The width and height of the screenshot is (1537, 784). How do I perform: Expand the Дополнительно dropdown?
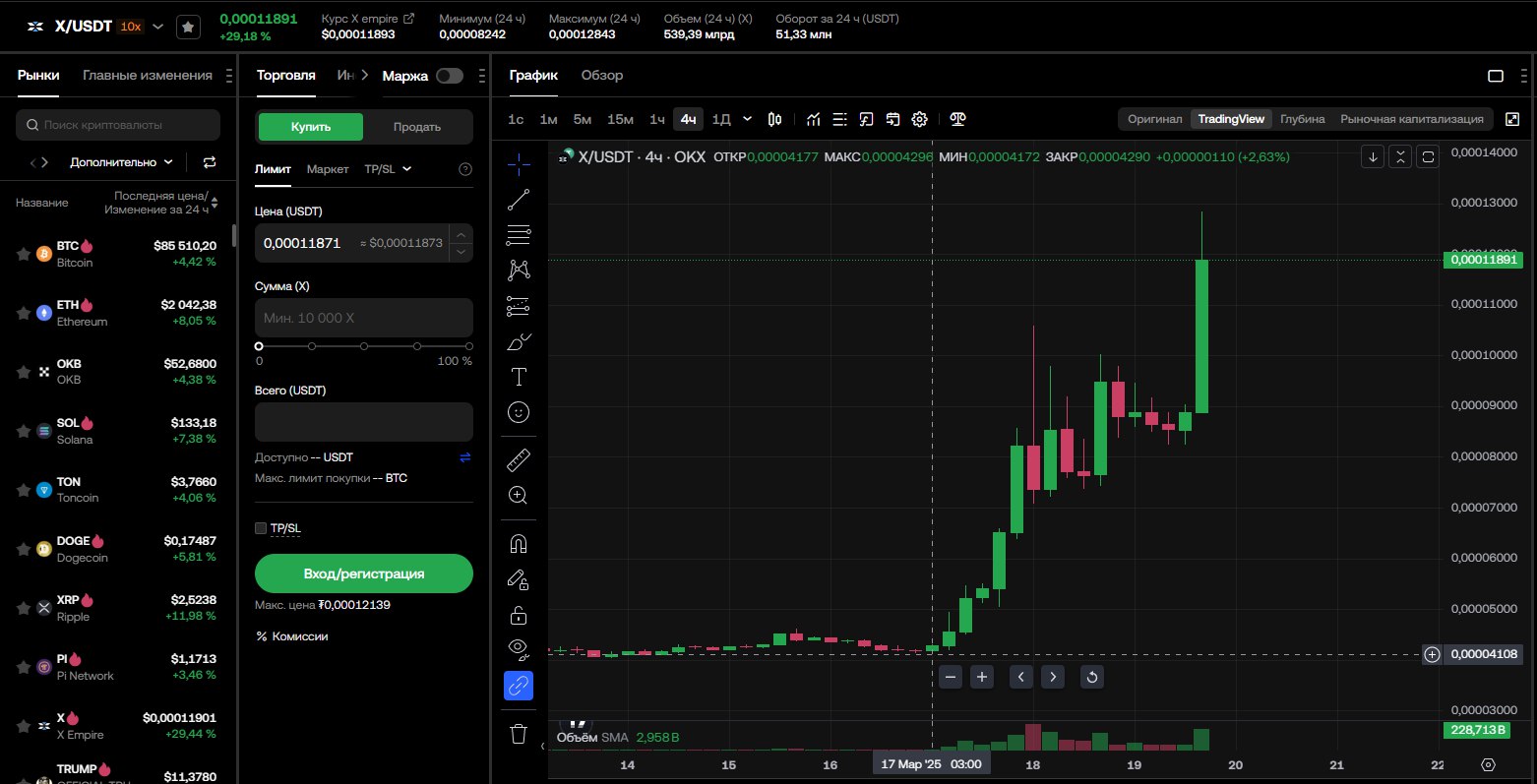tap(121, 162)
